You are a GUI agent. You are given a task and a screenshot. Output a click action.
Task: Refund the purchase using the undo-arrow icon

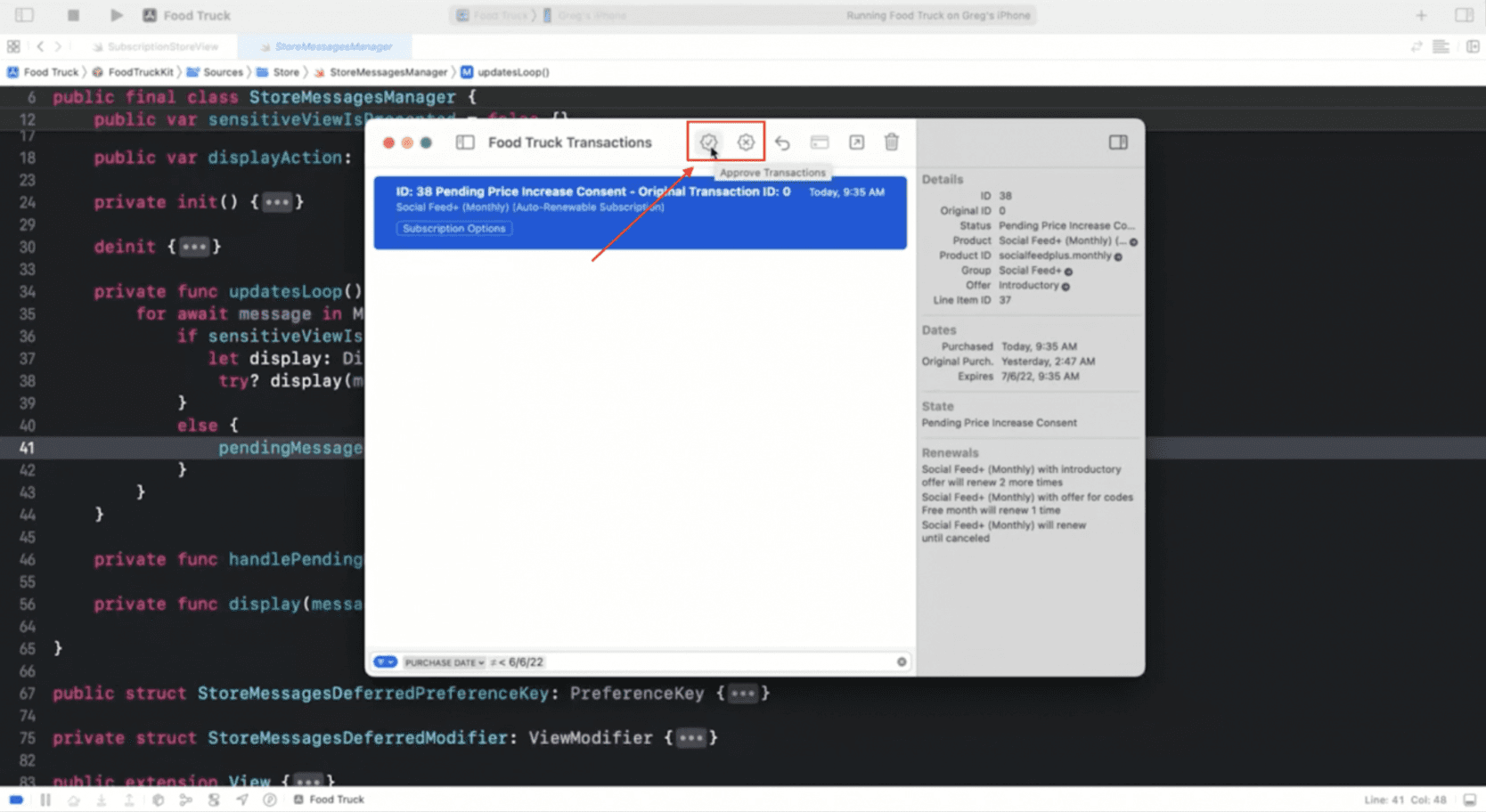[x=782, y=142]
